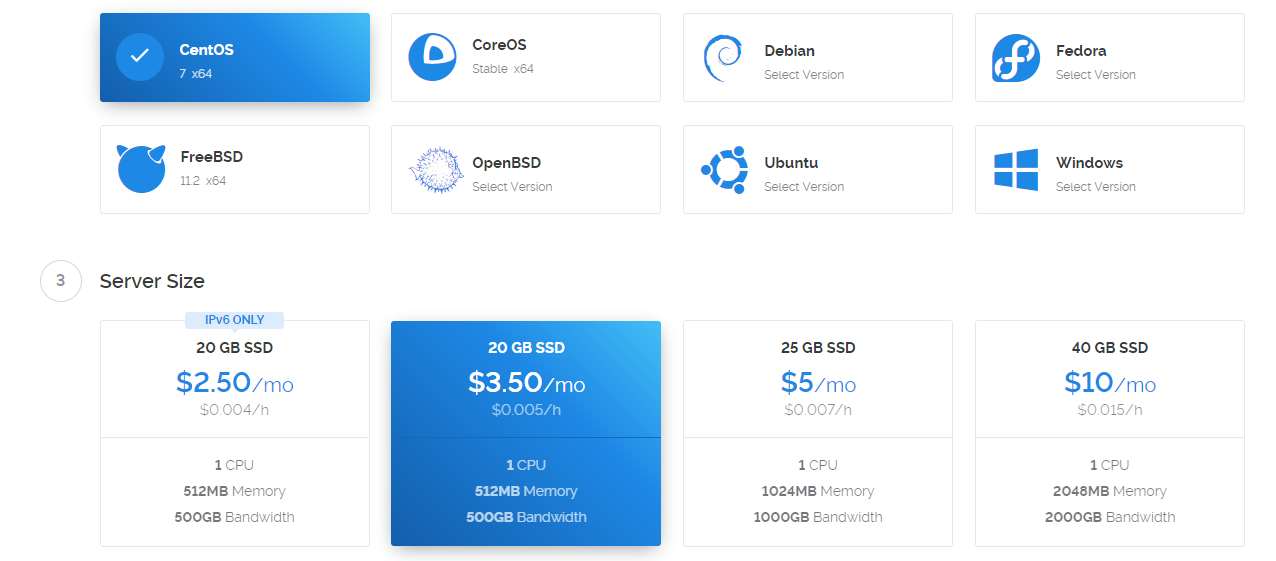Click the FreeBSD 11.2 x64 version text

(x=203, y=181)
